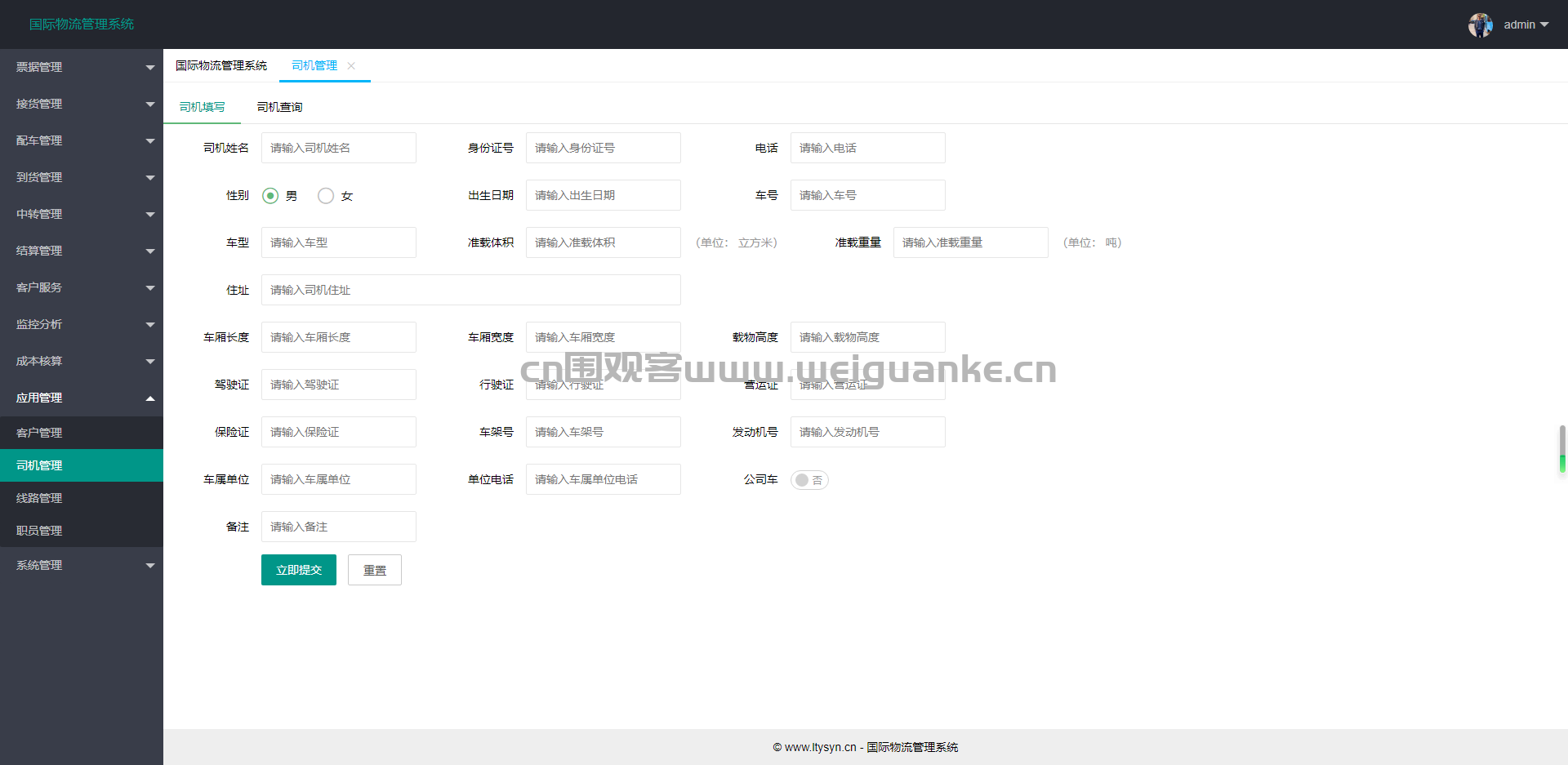Focus the 电话 input field
1568x765 pixels.
(x=868, y=148)
